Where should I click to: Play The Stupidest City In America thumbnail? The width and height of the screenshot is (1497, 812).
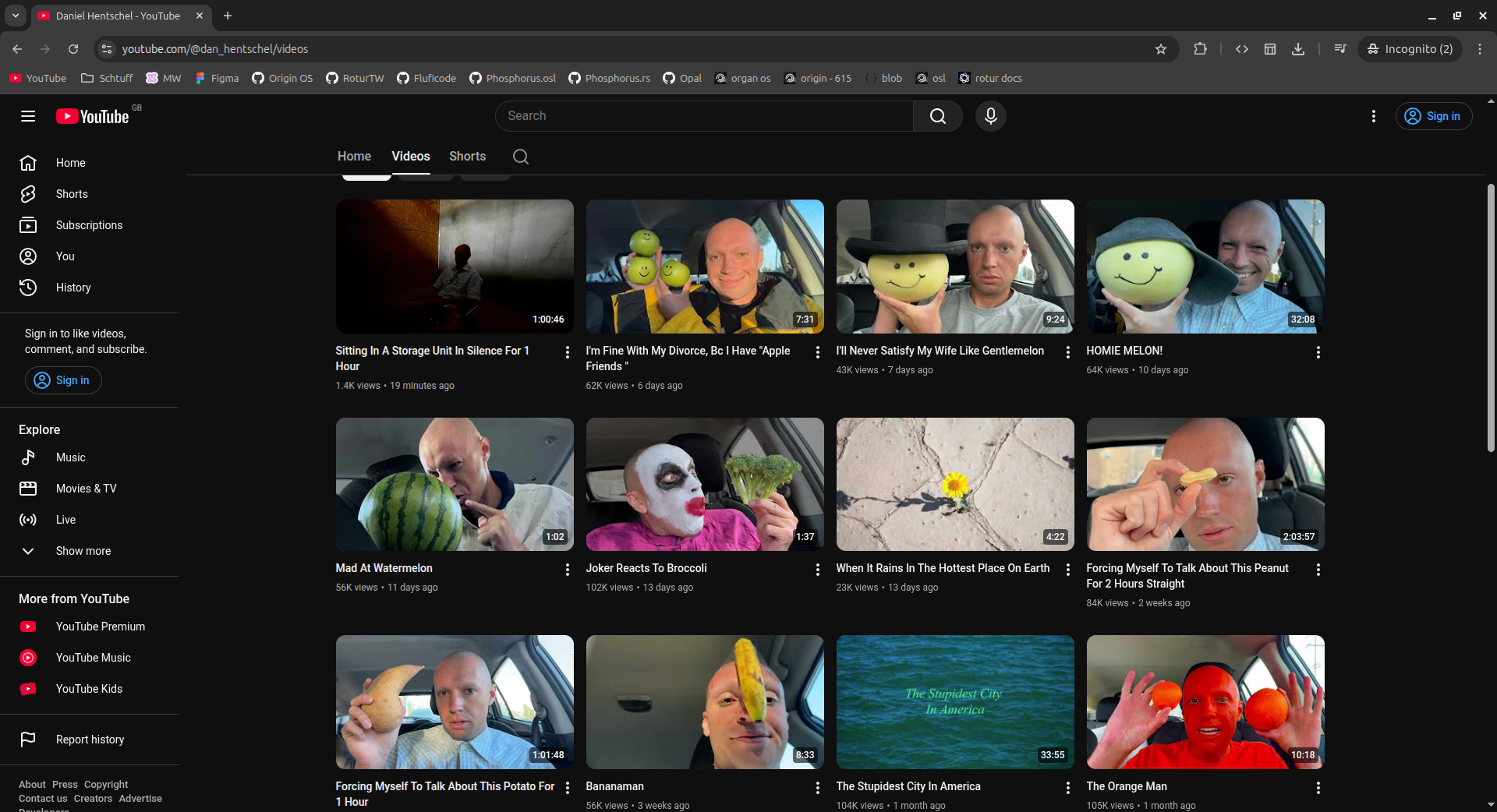955,702
